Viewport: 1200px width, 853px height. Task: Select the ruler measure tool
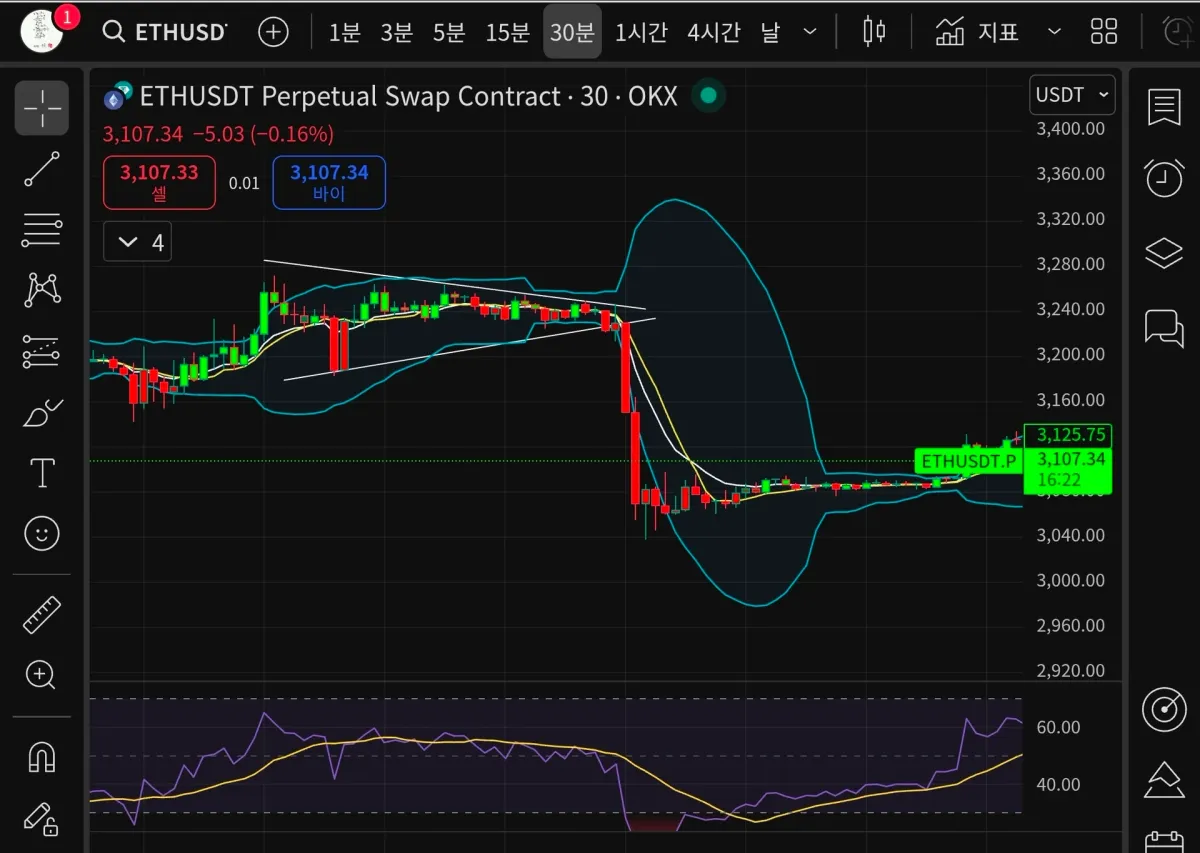(x=42, y=615)
